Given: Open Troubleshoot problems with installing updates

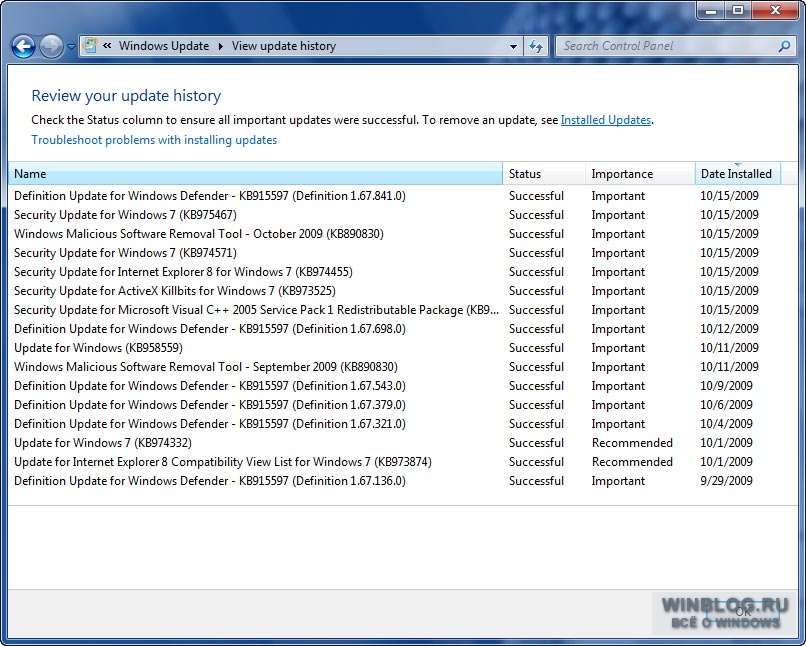Looking at the screenshot, I should [154, 140].
